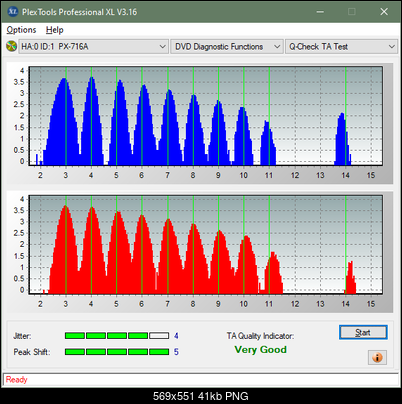The height and width of the screenshot is (404, 402).
Task: Click the Peak Shift label
Action: point(32,352)
